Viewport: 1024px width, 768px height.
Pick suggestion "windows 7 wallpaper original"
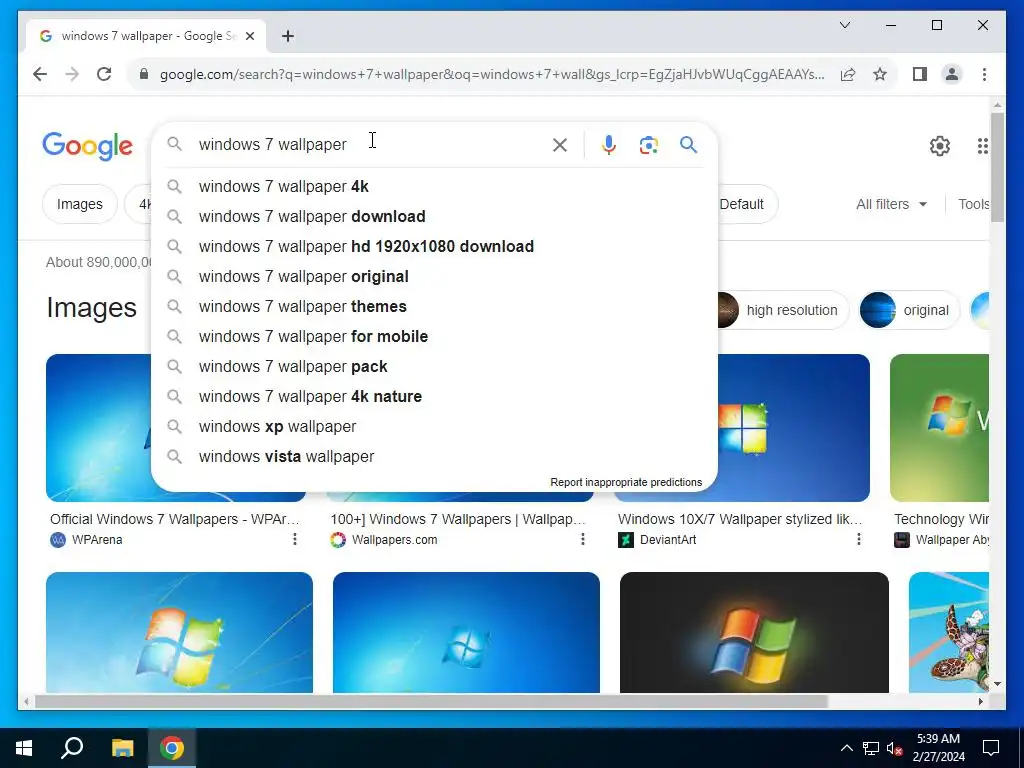pyautogui.click(x=434, y=277)
